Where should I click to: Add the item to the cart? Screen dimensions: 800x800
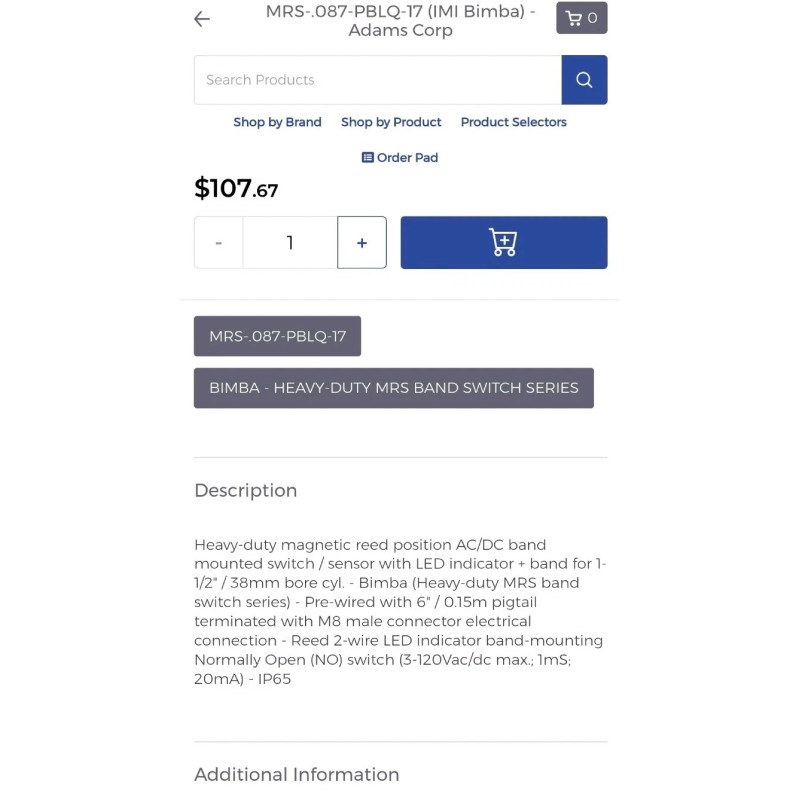tap(503, 242)
